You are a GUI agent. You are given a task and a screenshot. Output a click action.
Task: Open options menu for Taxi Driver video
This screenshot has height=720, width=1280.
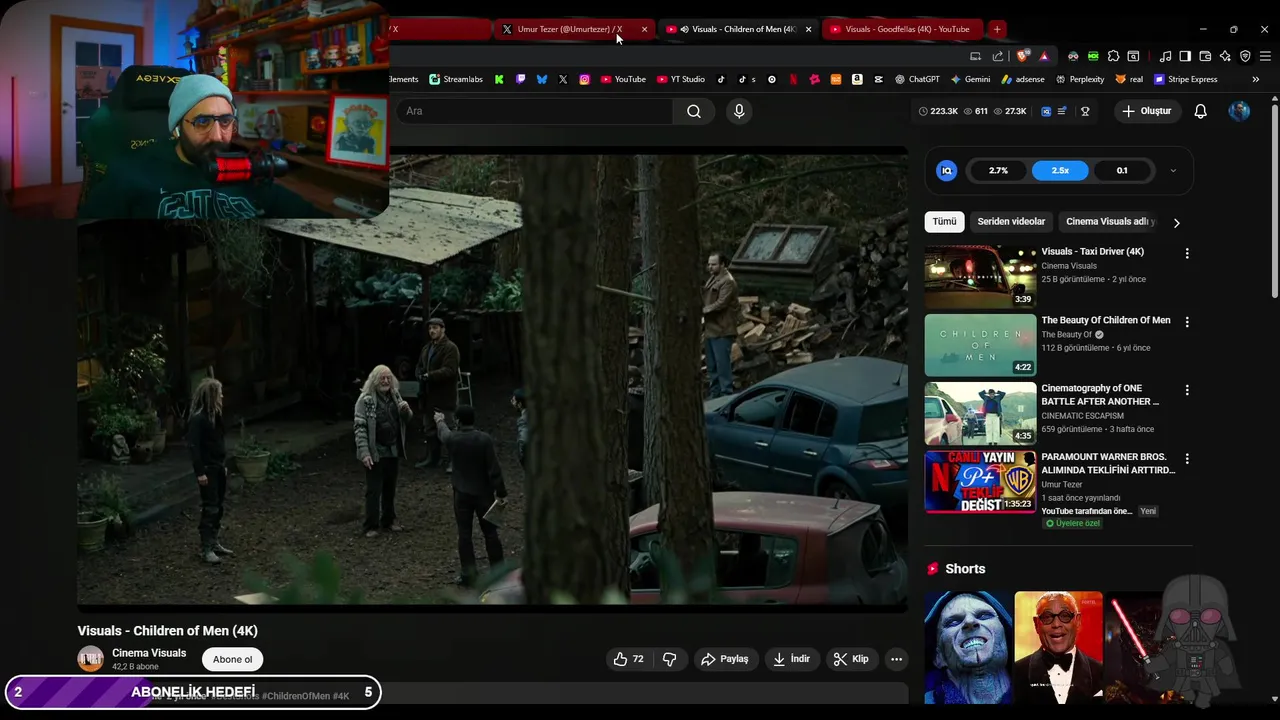(x=1187, y=254)
